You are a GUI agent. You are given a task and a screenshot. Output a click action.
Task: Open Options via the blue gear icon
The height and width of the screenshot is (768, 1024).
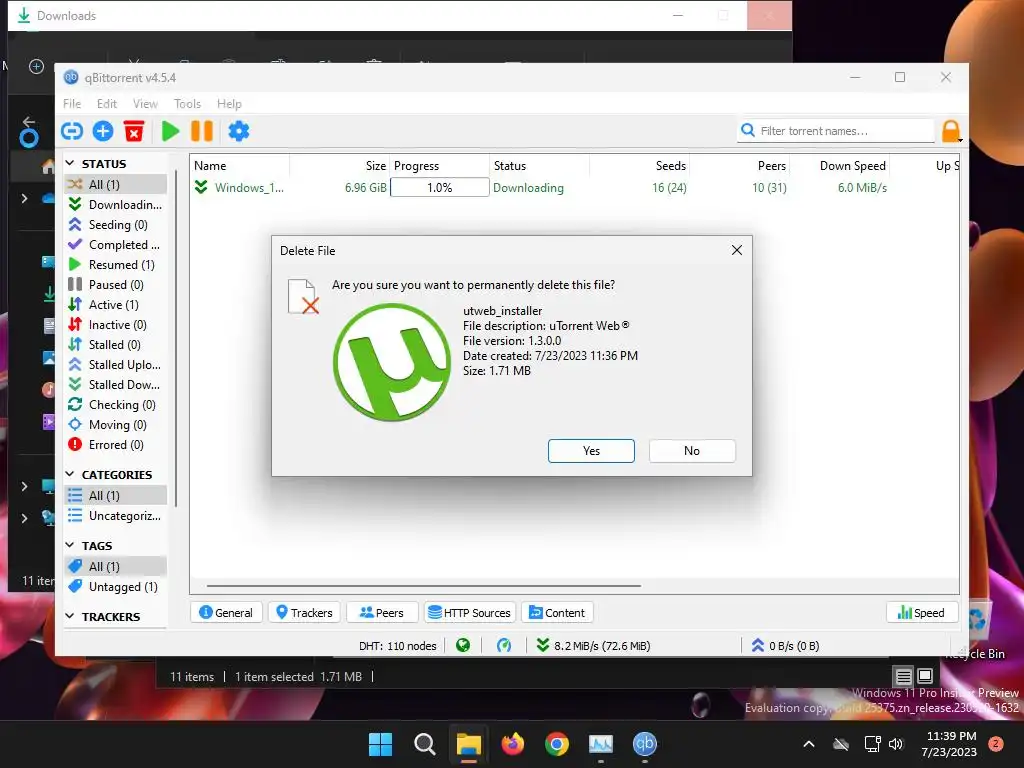[238, 131]
